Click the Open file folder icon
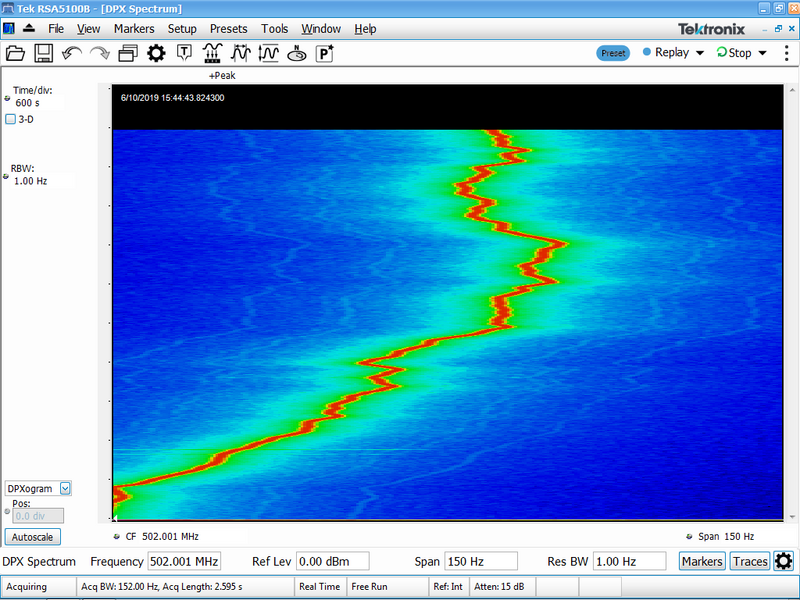Viewport: 800px width, 600px height. point(15,53)
